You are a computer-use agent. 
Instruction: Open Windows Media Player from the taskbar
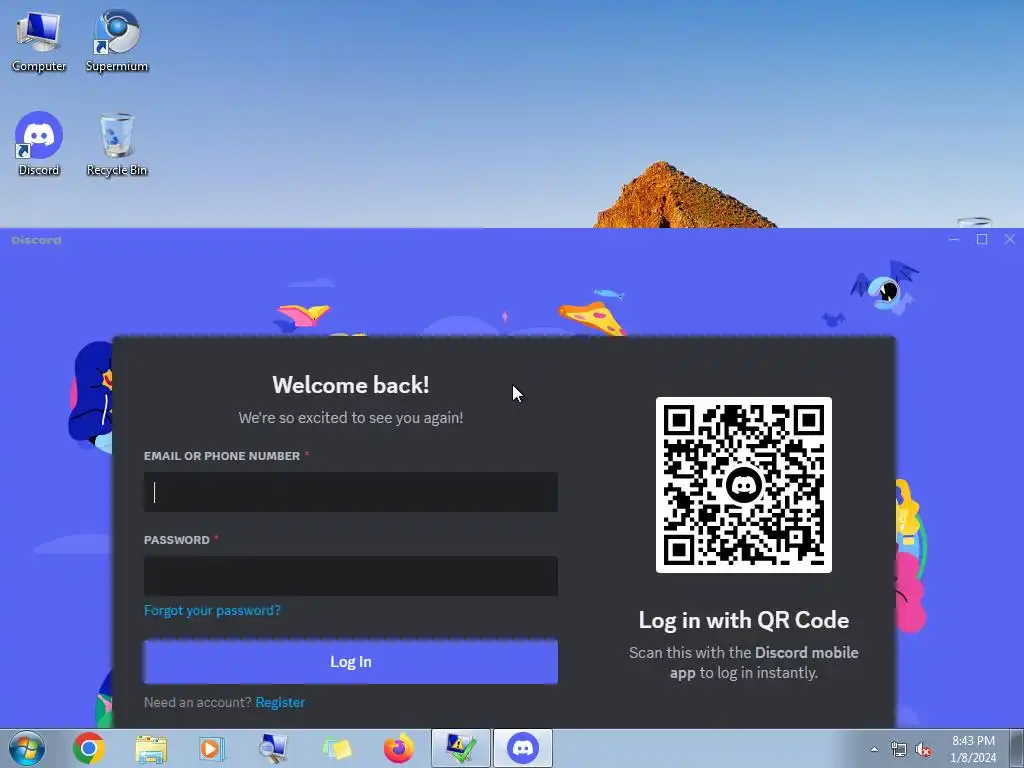[x=212, y=748]
